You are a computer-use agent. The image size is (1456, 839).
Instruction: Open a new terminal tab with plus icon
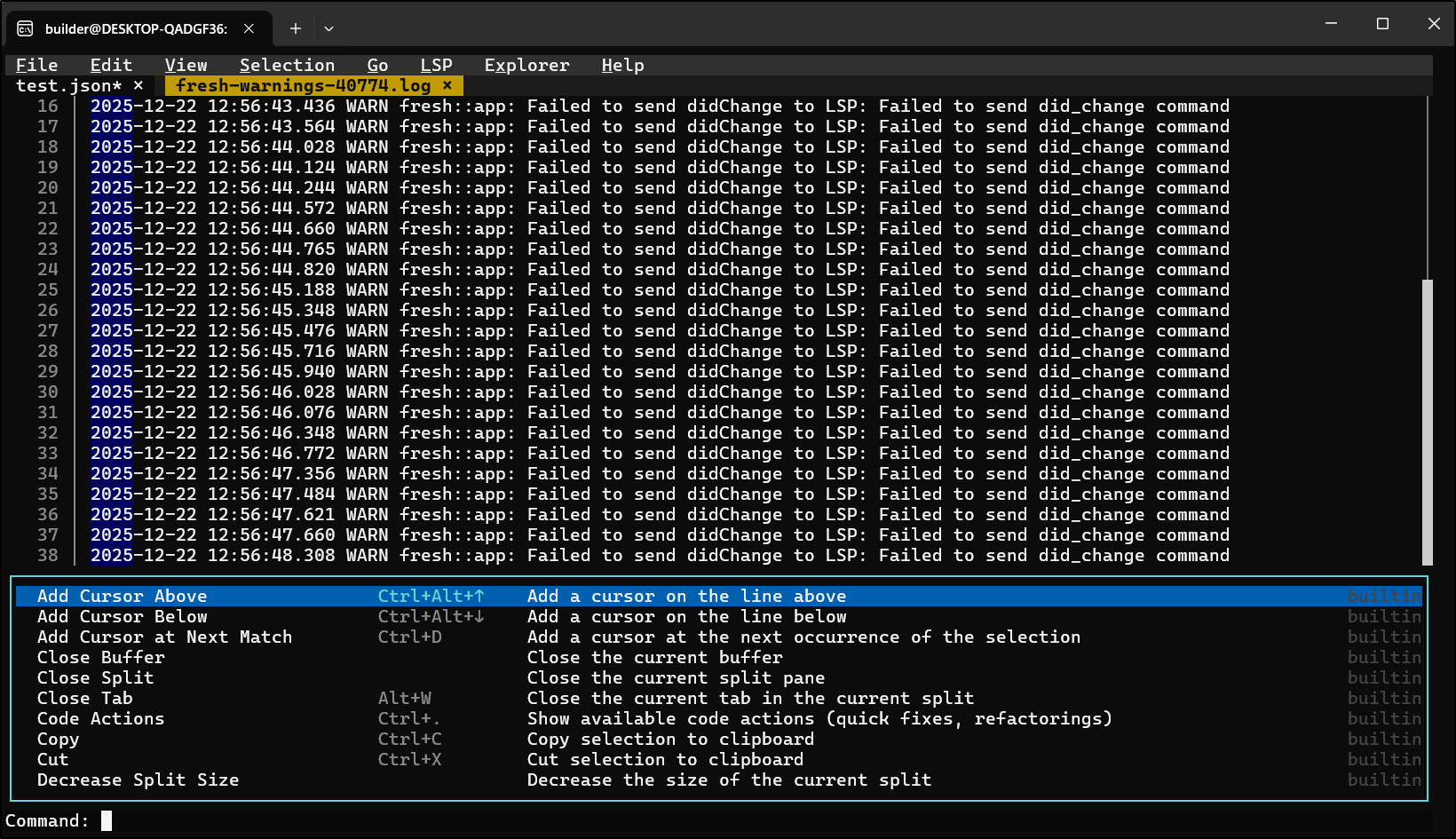click(x=296, y=28)
